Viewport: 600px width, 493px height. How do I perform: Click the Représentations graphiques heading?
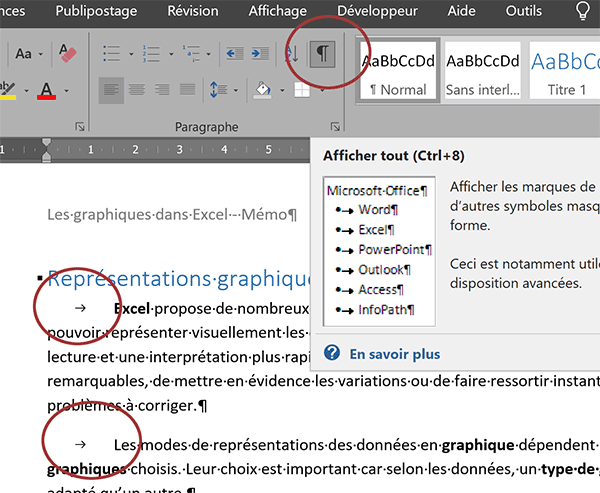pos(179,279)
